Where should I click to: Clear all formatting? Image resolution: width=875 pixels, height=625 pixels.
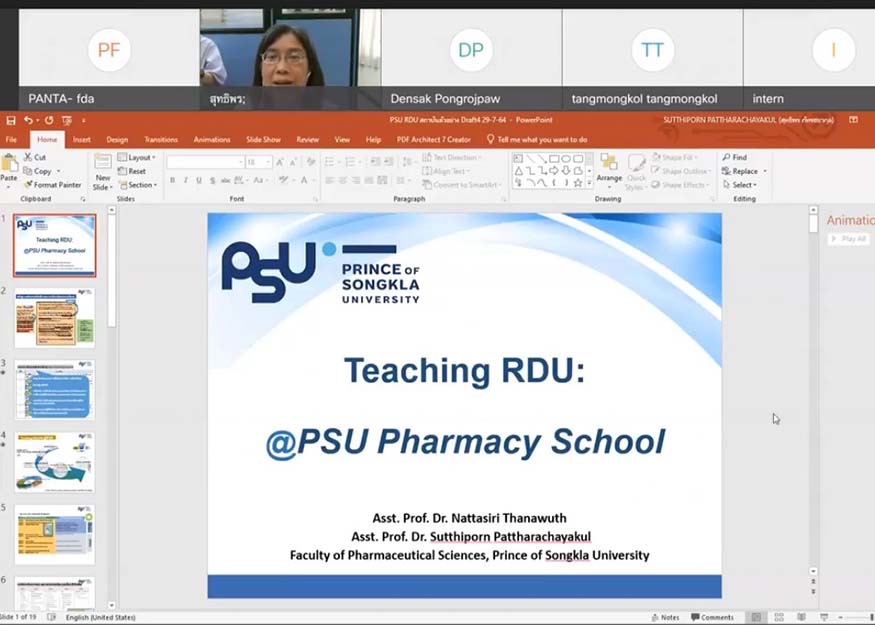click(311, 162)
